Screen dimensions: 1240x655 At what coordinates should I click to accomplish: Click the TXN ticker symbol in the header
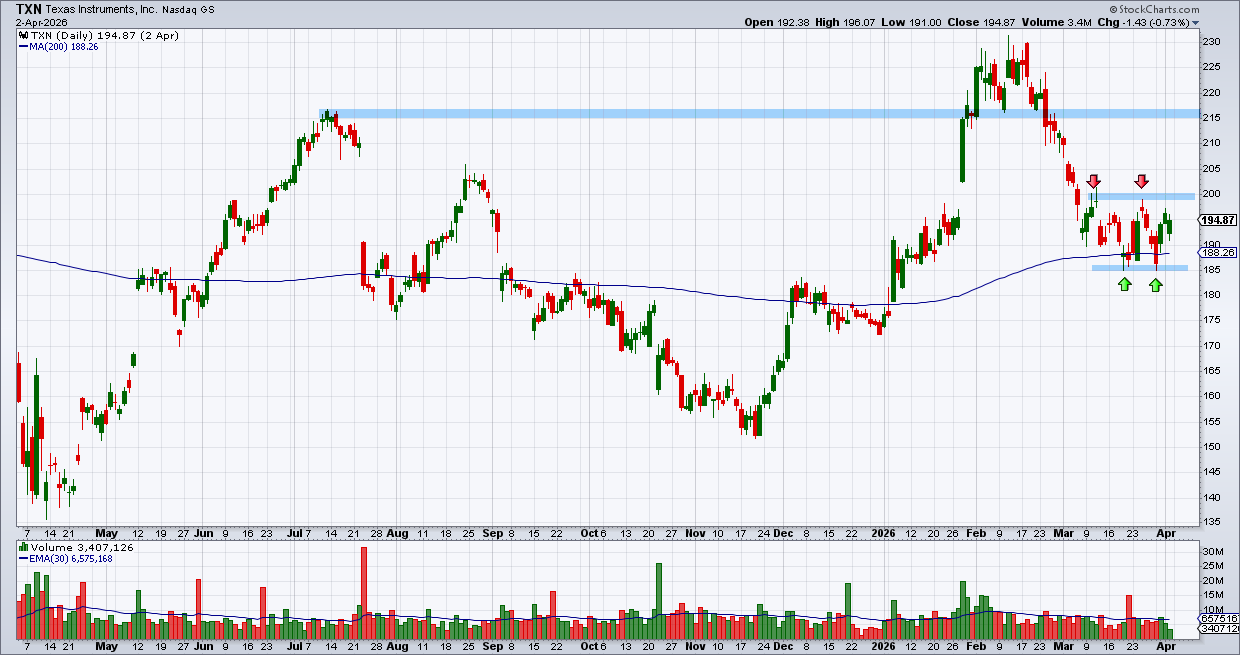[30, 8]
